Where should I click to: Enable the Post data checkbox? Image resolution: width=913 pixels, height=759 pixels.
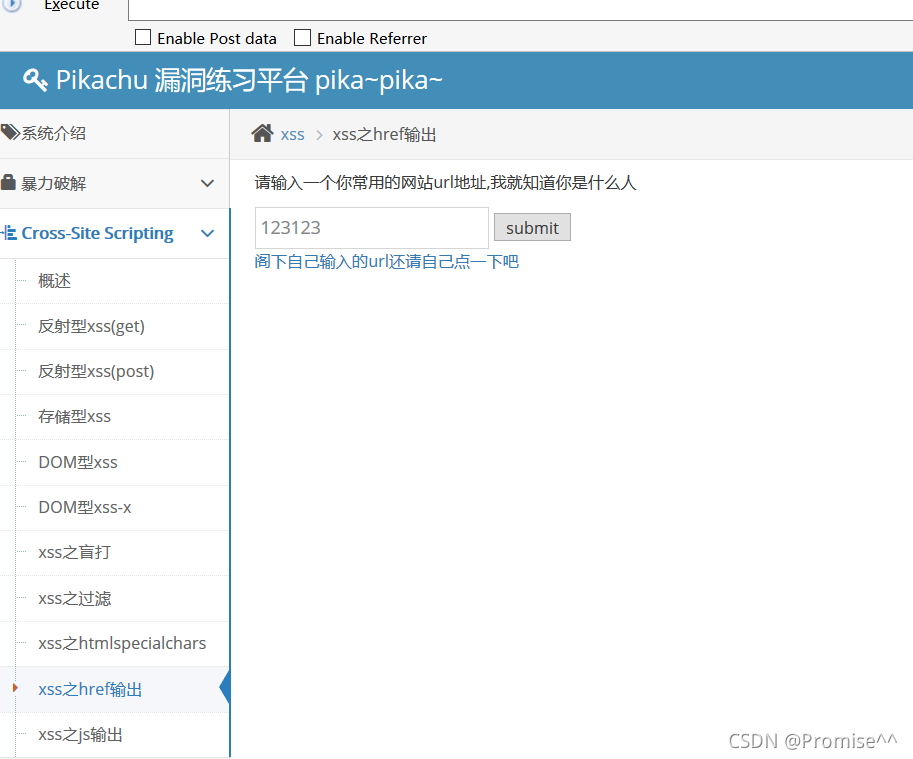[x=143, y=38]
